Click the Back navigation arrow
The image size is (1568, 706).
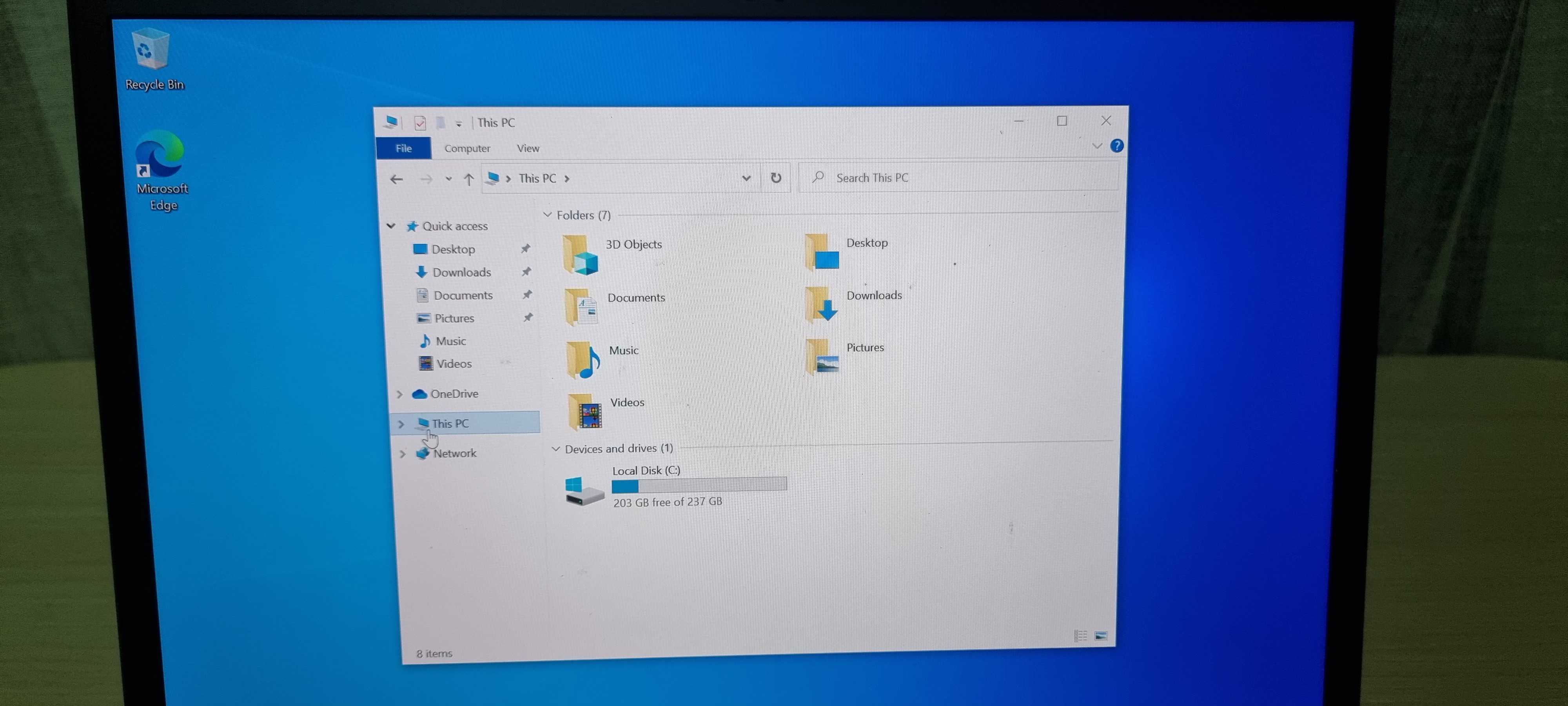click(x=396, y=179)
